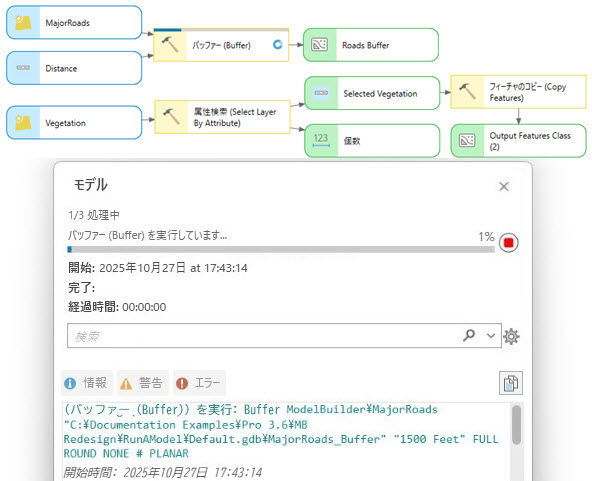Expand the search options dropdown arrow
Screen dimensions: 592x481
[490, 335]
